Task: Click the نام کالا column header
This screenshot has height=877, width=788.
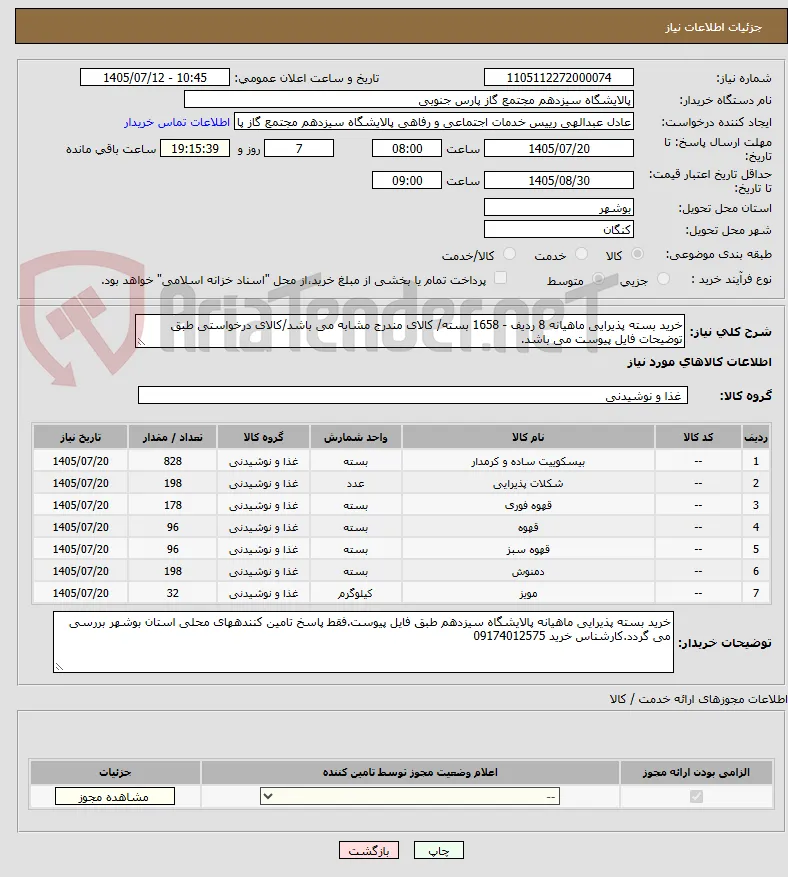Action: click(528, 437)
